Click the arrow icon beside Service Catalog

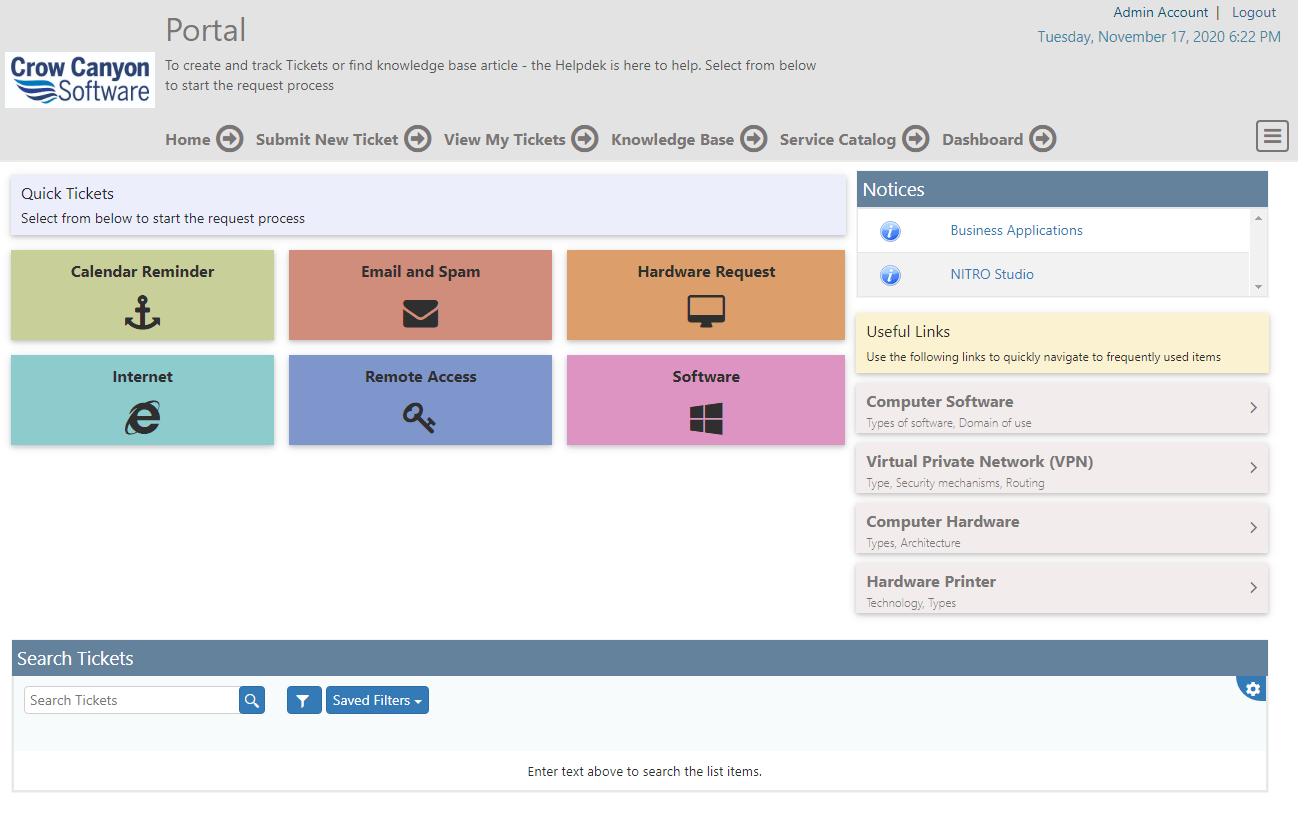(x=916, y=139)
